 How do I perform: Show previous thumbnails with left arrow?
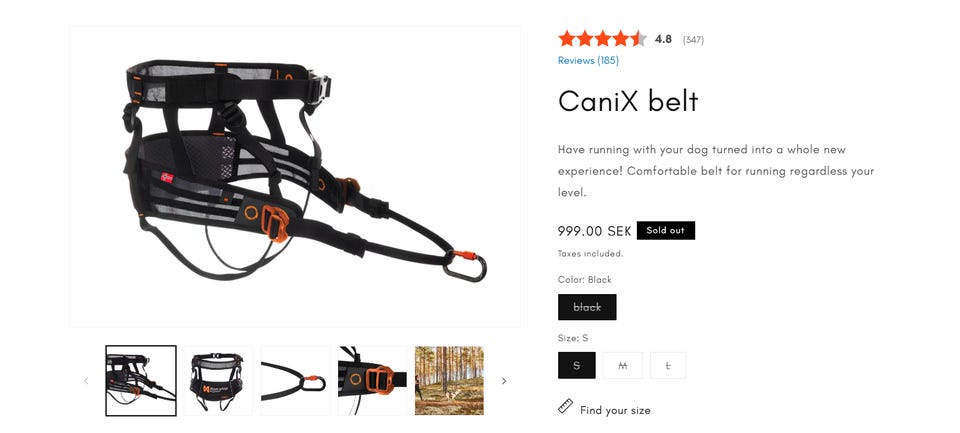(86, 381)
